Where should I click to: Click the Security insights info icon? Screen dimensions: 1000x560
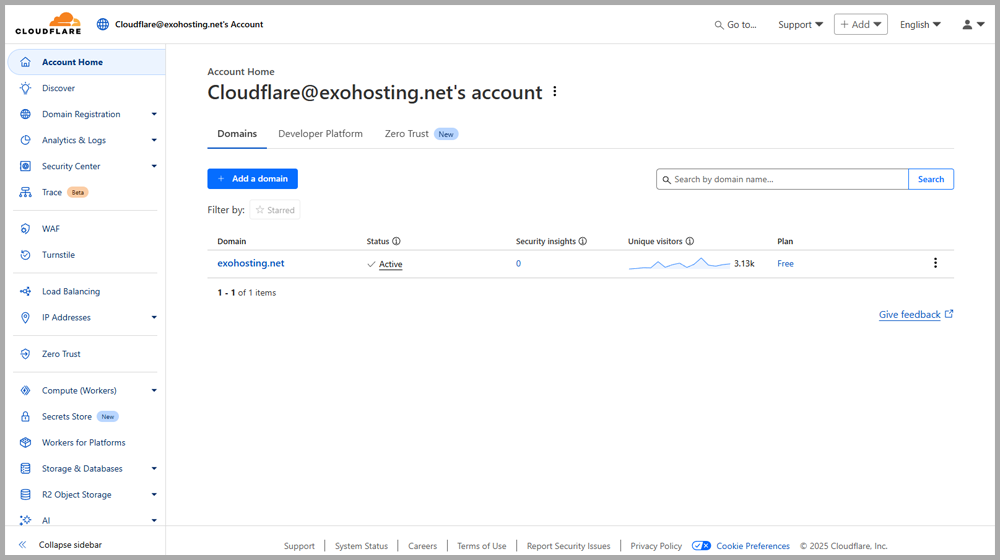pos(583,241)
